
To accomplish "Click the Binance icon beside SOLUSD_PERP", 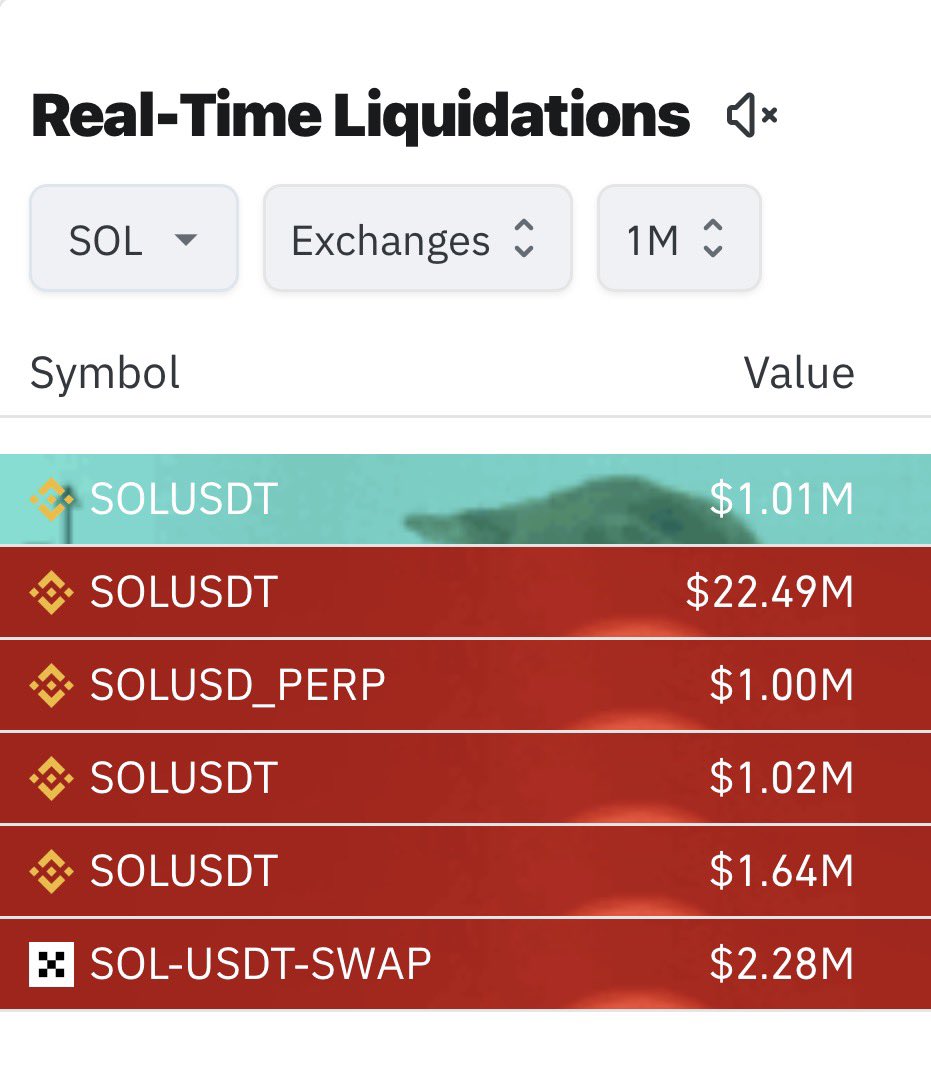I will pos(51,685).
